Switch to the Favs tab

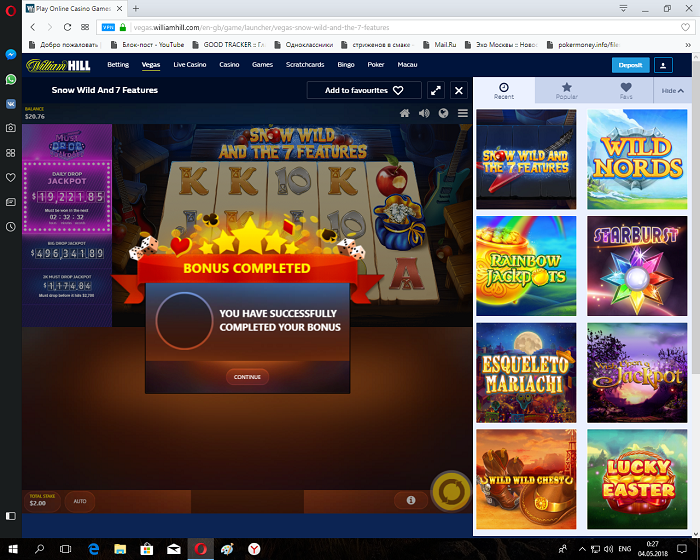[x=626, y=90]
